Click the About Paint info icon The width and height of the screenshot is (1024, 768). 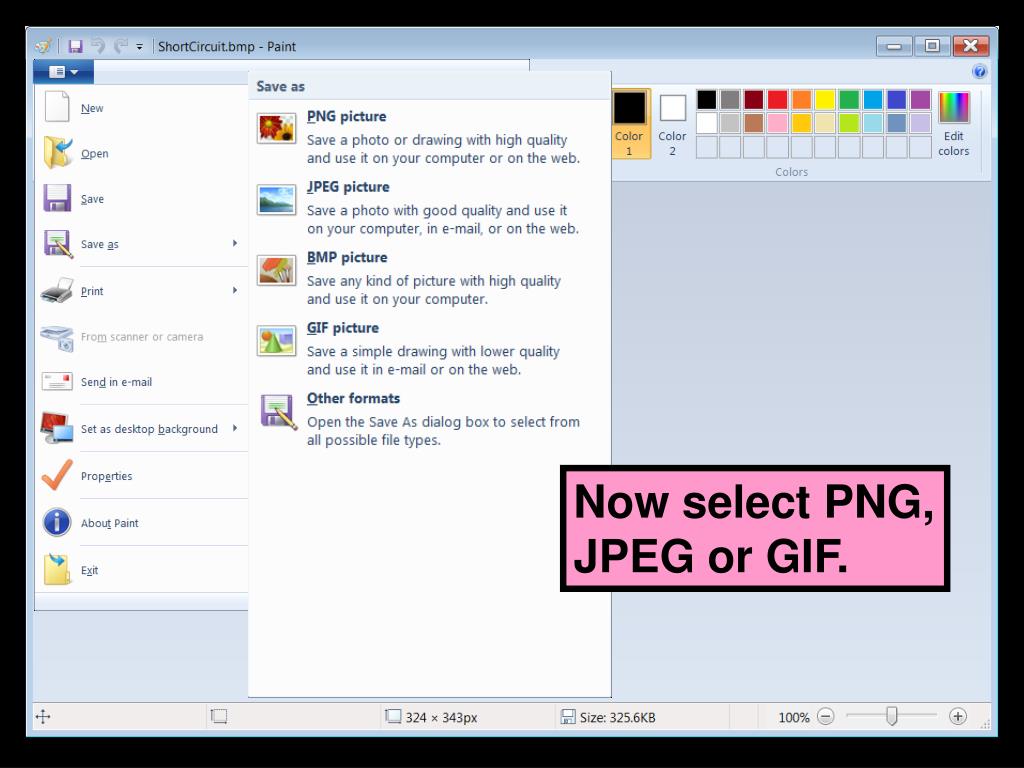pyautogui.click(x=57, y=522)
